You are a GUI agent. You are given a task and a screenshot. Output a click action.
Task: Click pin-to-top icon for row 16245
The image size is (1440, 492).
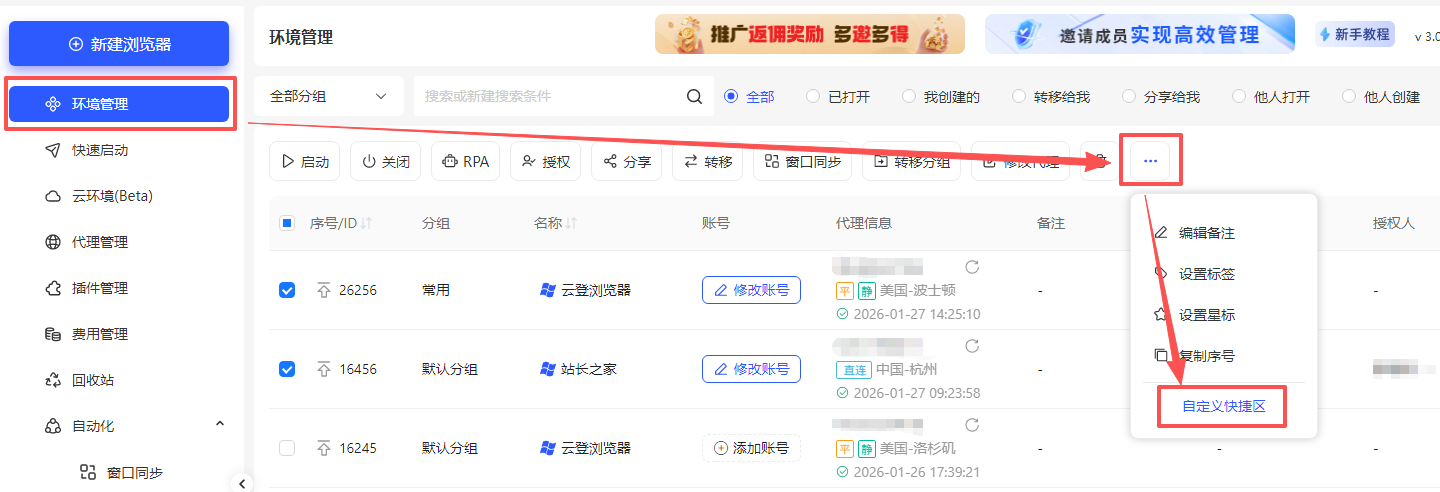coord(323,448)
